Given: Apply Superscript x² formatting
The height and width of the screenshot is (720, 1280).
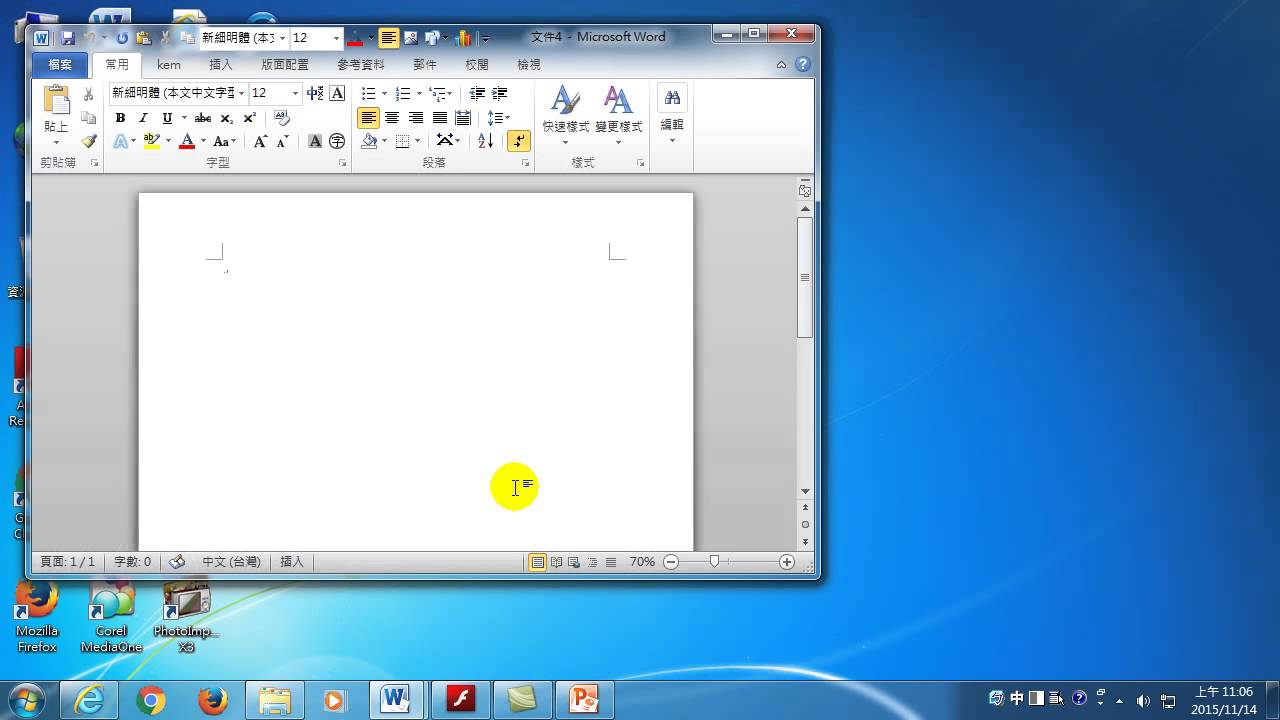Looking at the screenshot, I should [x=249, y=118].
